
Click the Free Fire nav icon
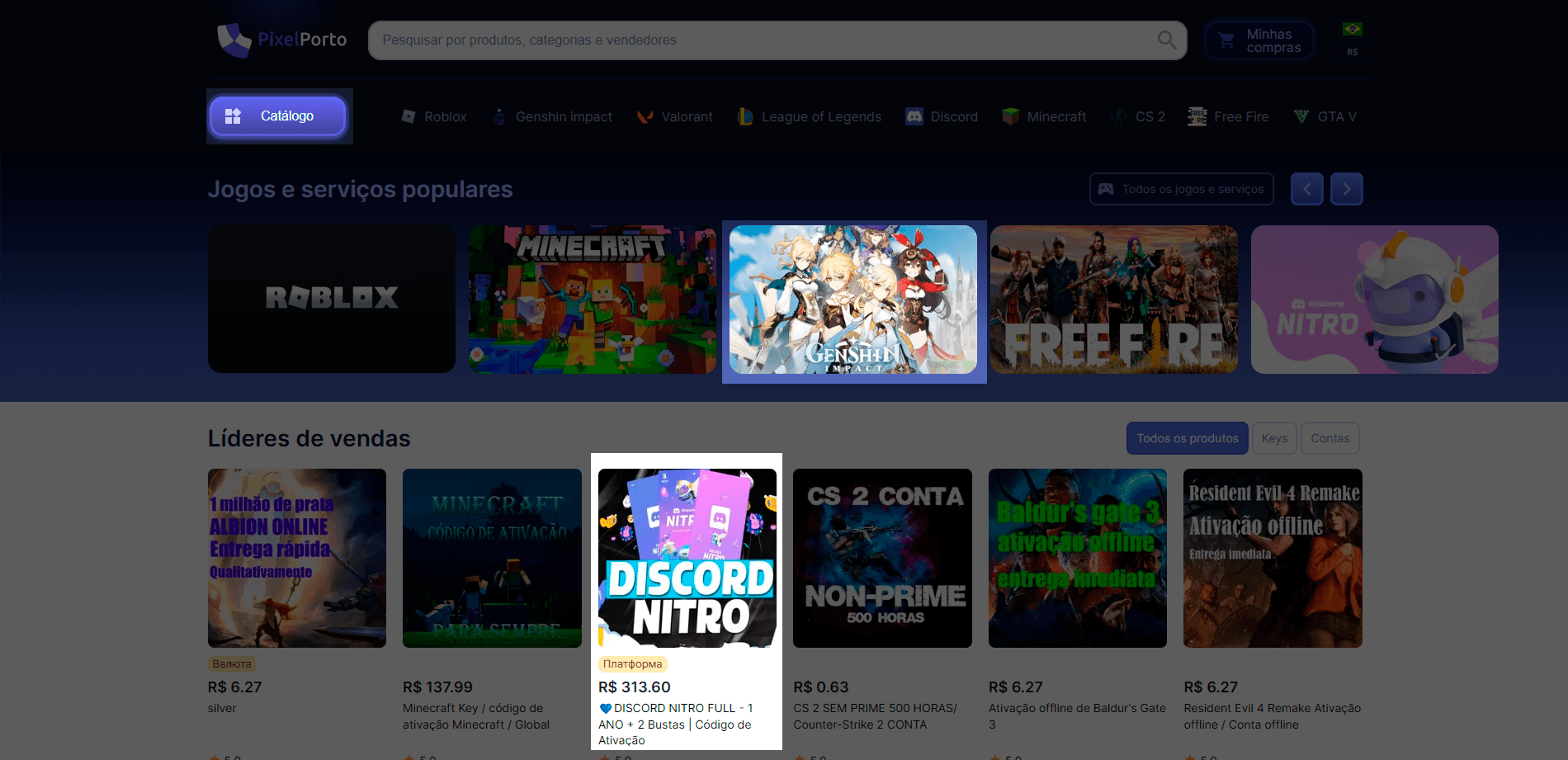click(x=1197, y=117)
